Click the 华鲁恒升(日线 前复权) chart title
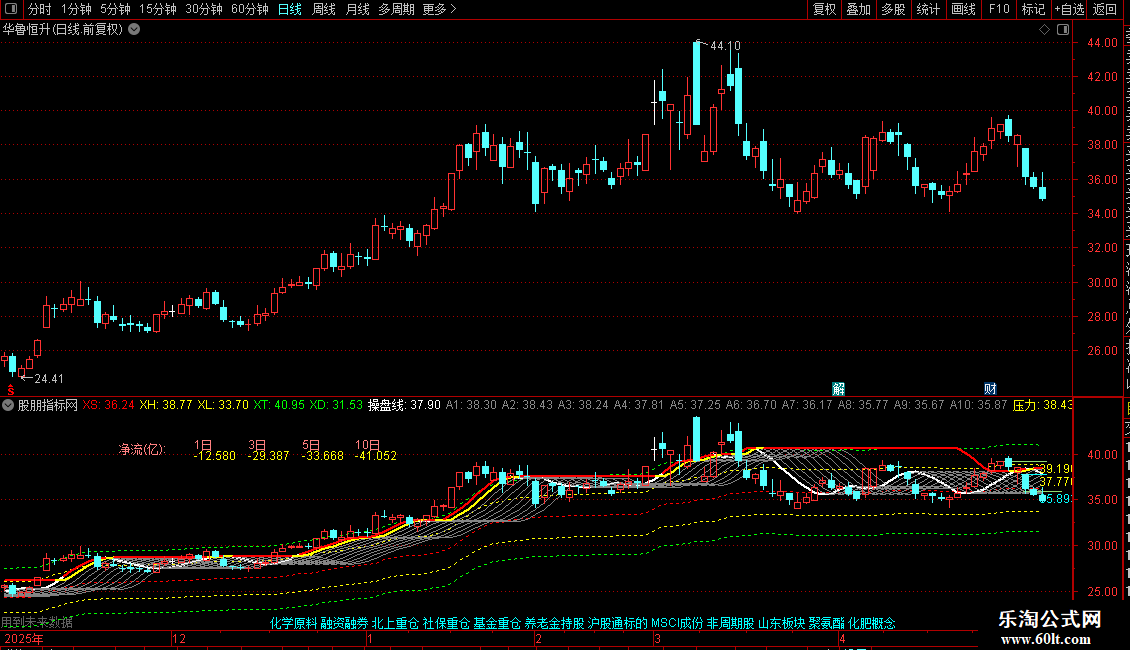Screen dimensions: 1130x650 [63, 30]
